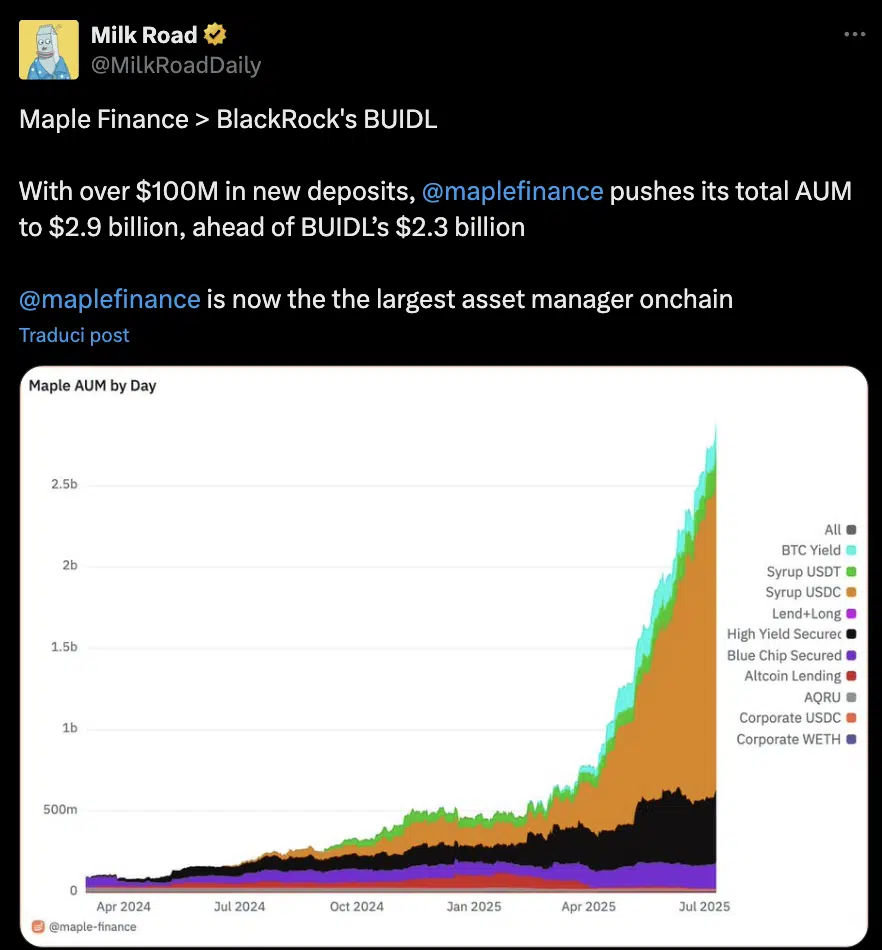Screen dimensions: 882x950
Task: Toggle Syrup USDC legend swatch
Action: (x=851, y=593)
